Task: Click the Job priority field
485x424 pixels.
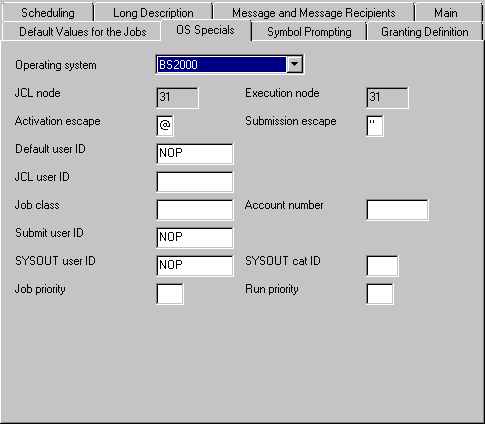Action: click(x=170, y=294)
